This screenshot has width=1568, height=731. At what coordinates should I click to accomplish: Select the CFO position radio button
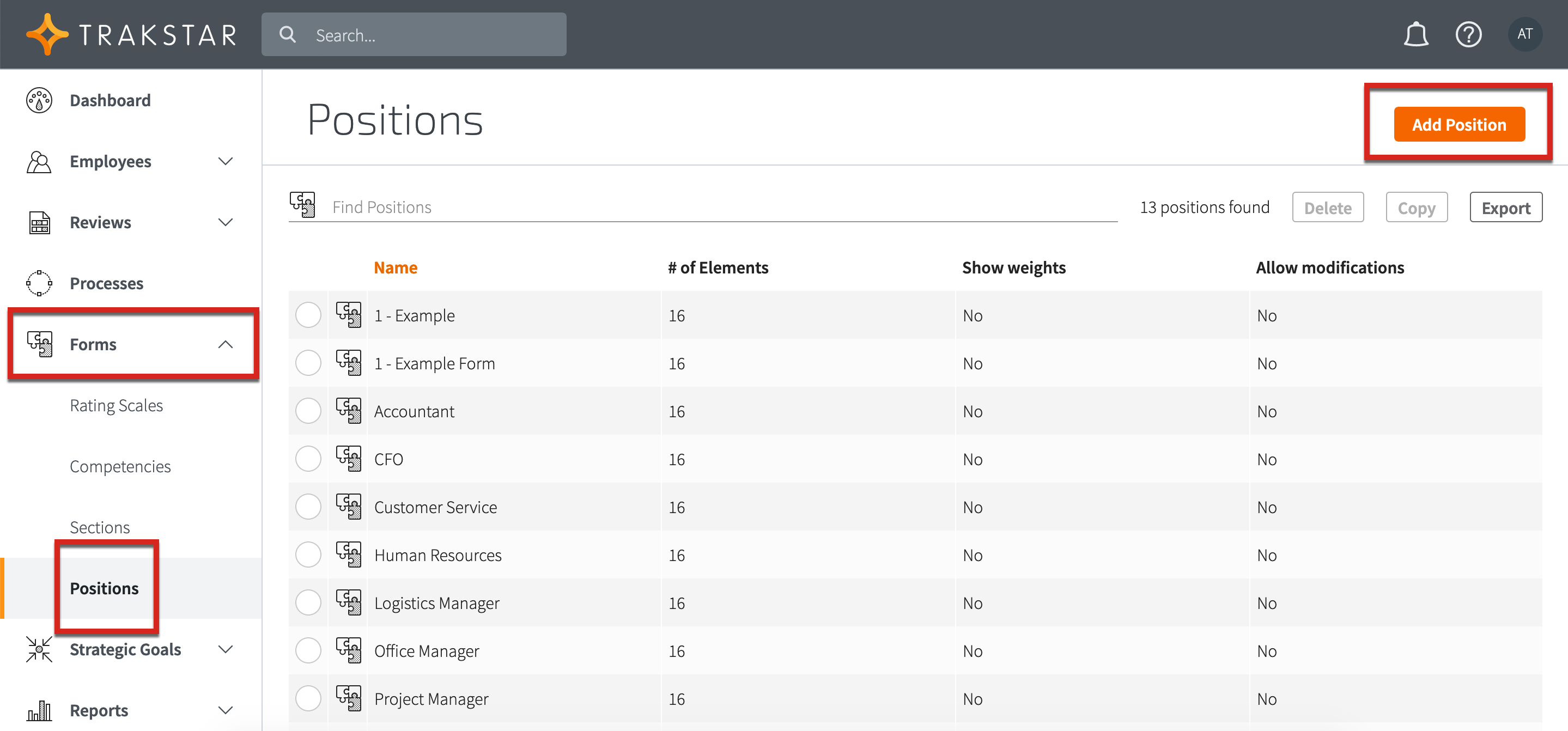click(308, 459)
